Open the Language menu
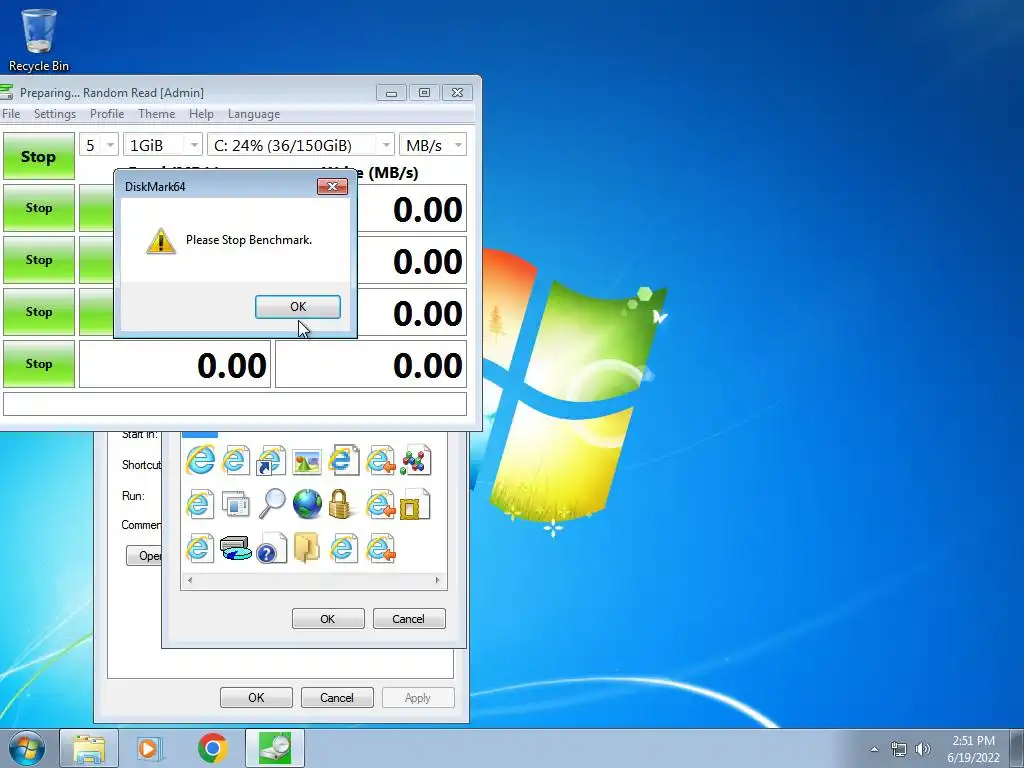Viewport: 1024px width, 768px height. tap(254, 114)
